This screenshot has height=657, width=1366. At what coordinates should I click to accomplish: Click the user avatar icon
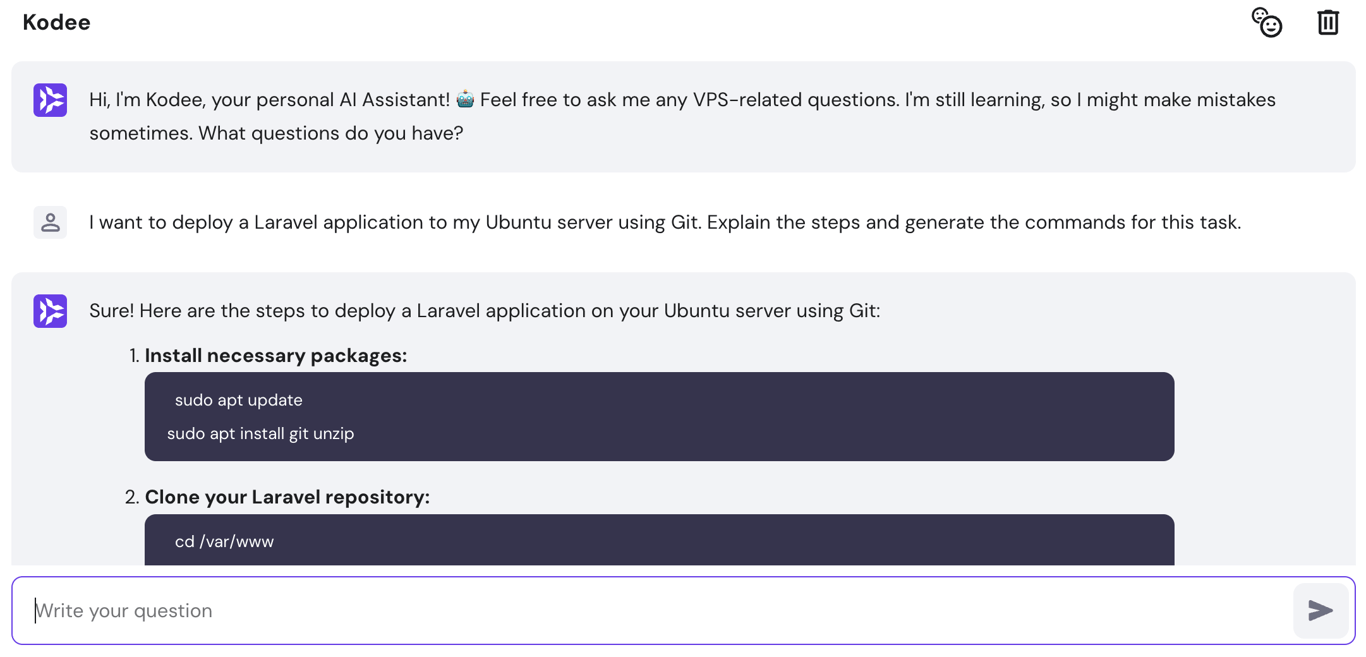coord(50,222)
